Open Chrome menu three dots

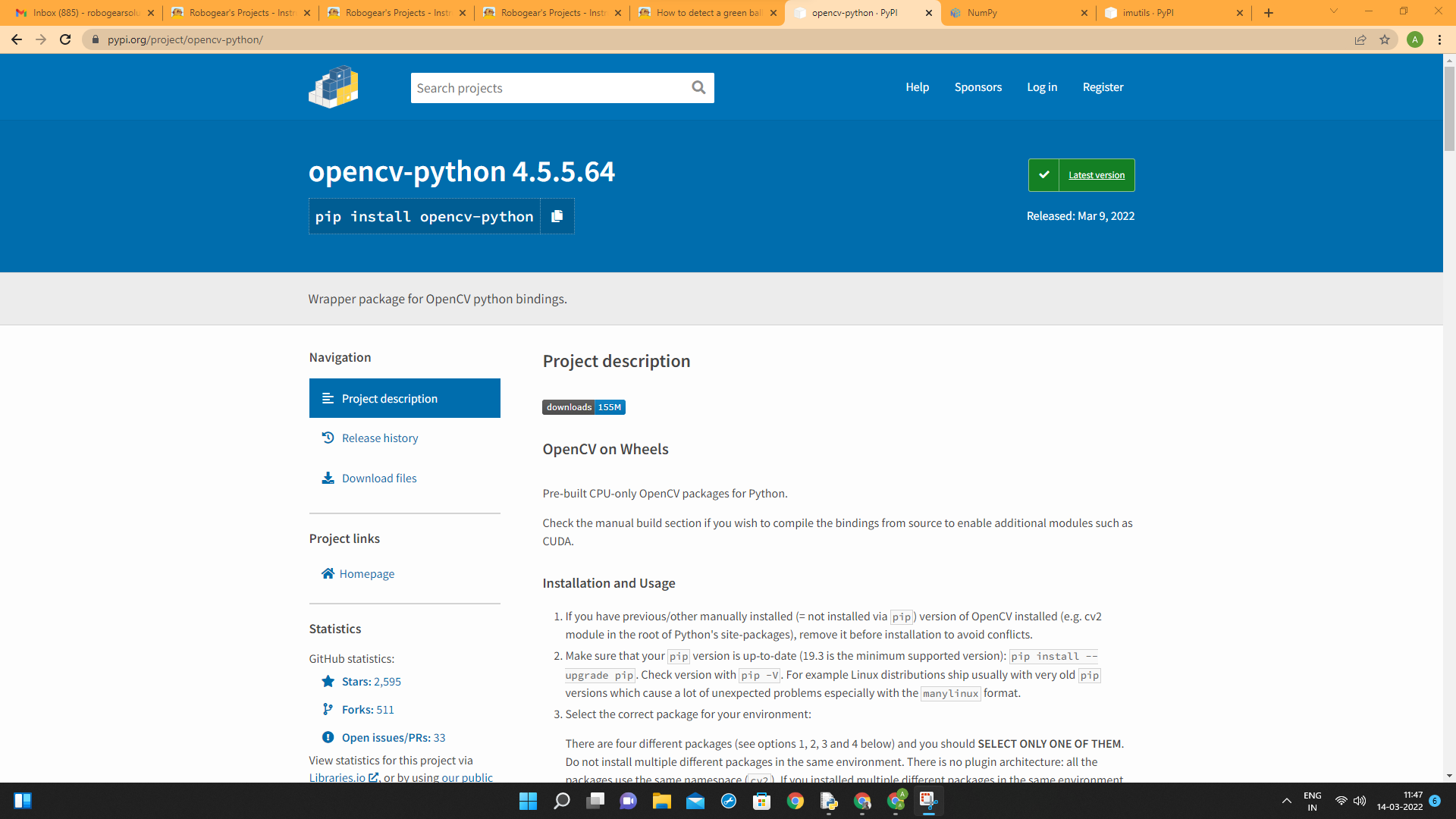[x=1439, y=39]
